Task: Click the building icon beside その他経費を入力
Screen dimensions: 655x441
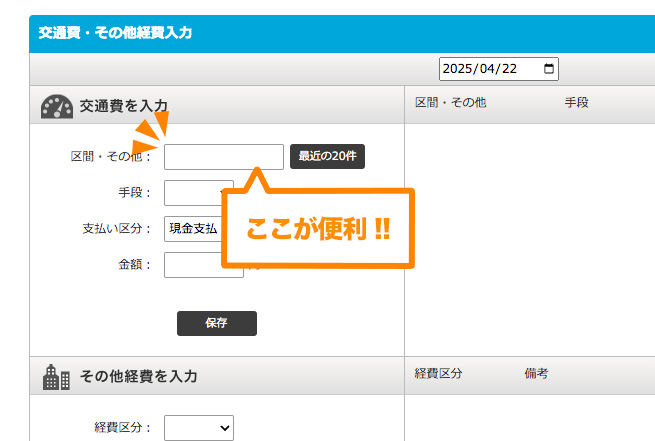Action: [x=56, y=377]
